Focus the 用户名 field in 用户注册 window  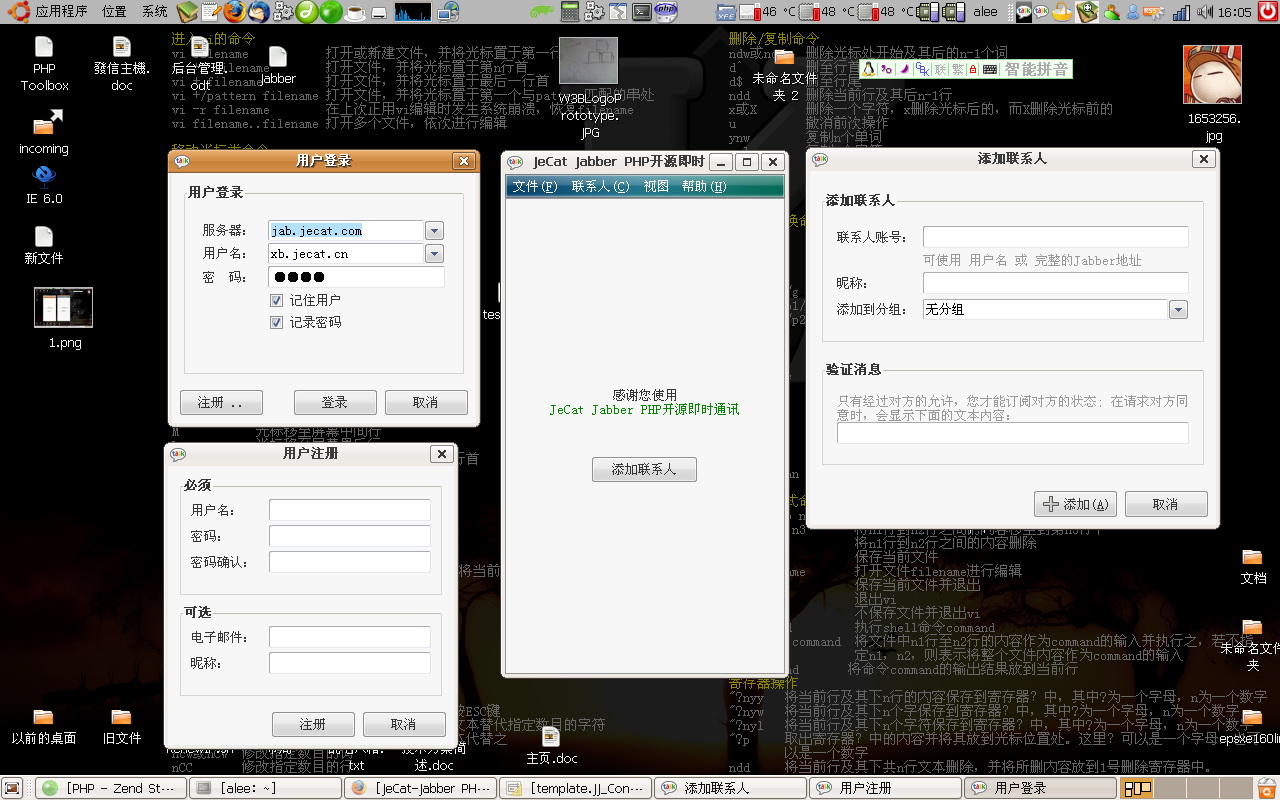click(x=350, y=510)
